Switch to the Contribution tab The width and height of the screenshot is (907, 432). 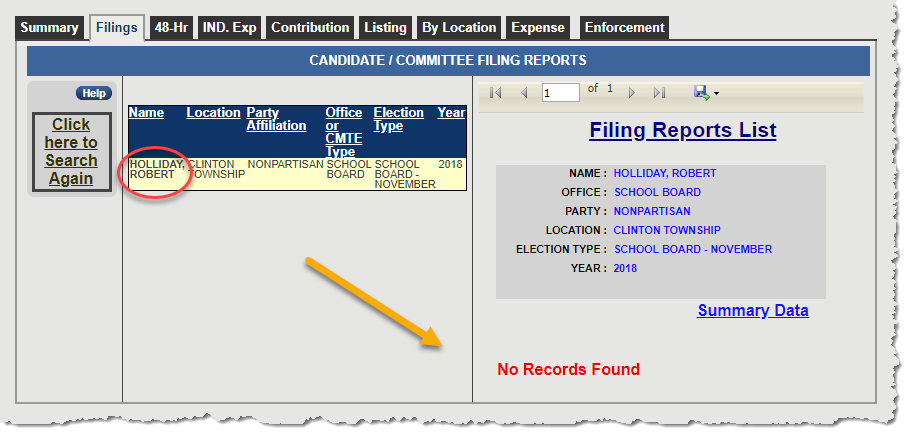(x=310, y=28)
